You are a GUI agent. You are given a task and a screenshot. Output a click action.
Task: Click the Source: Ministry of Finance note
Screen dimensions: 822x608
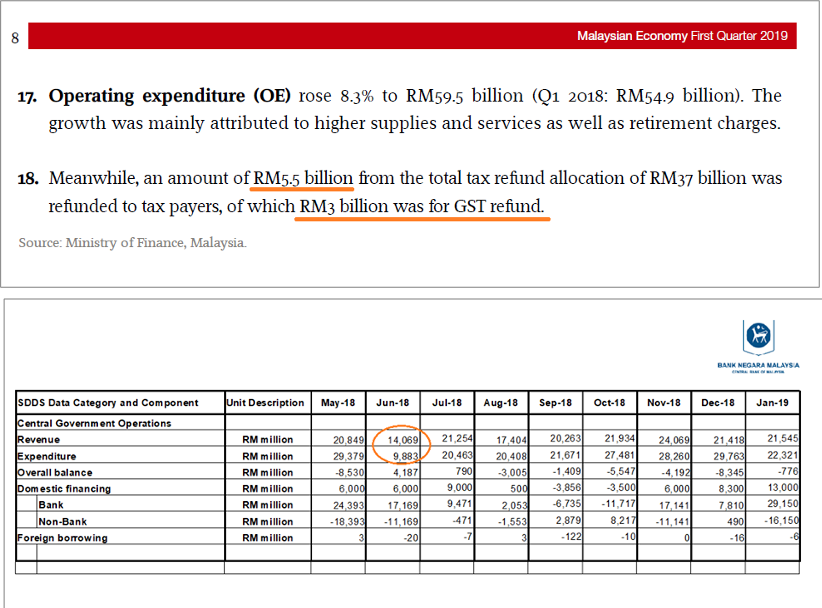133,243
